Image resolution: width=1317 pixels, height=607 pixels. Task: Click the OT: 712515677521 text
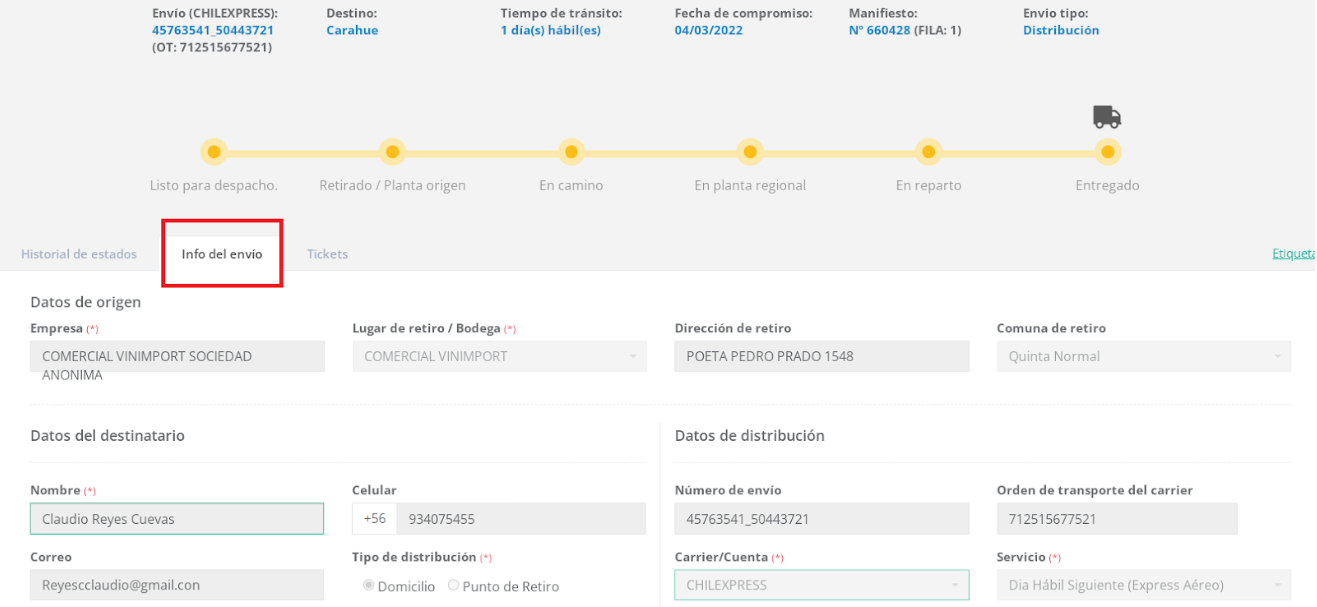pos(212,47)
